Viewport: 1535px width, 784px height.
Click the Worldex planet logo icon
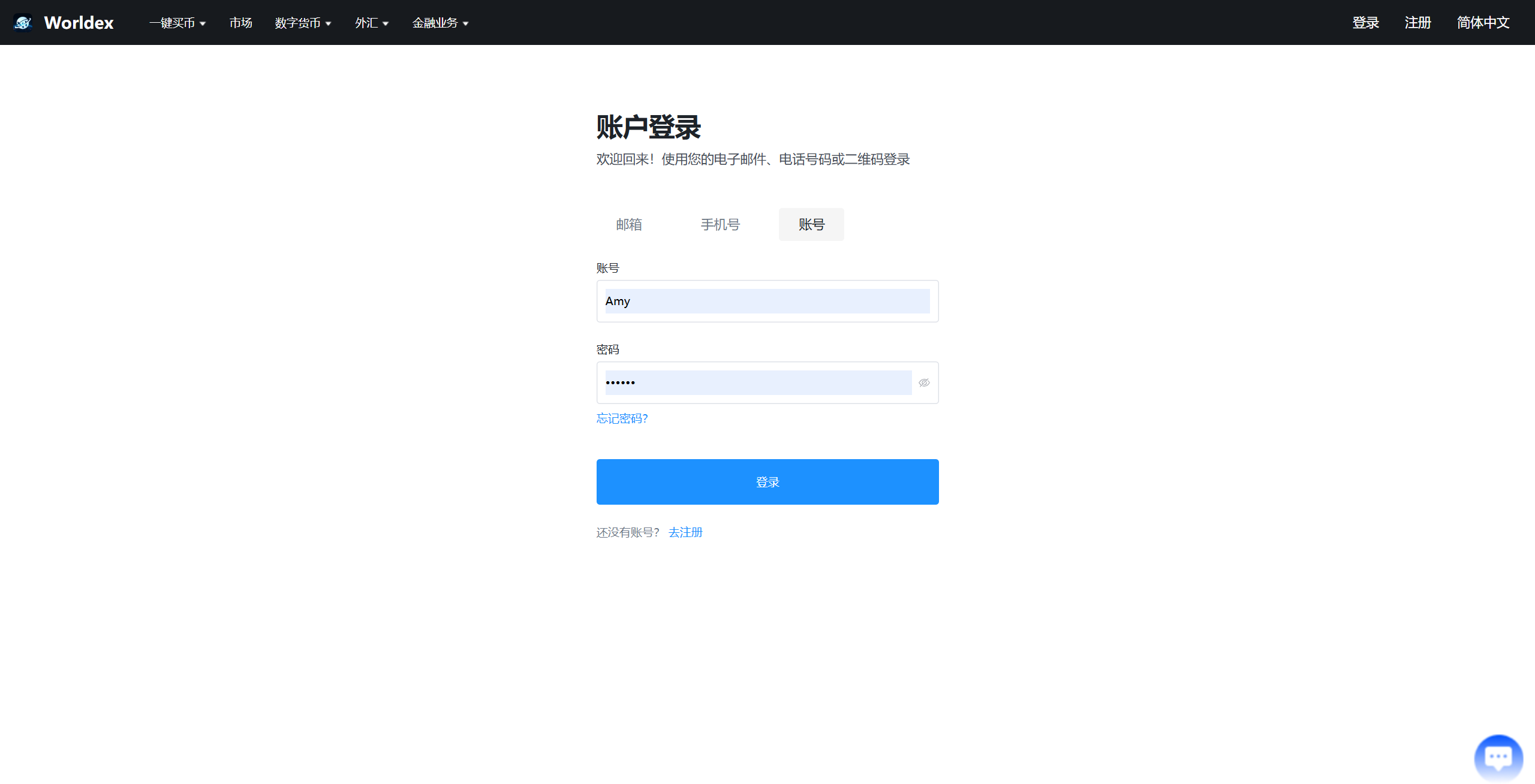coord(23,23)
